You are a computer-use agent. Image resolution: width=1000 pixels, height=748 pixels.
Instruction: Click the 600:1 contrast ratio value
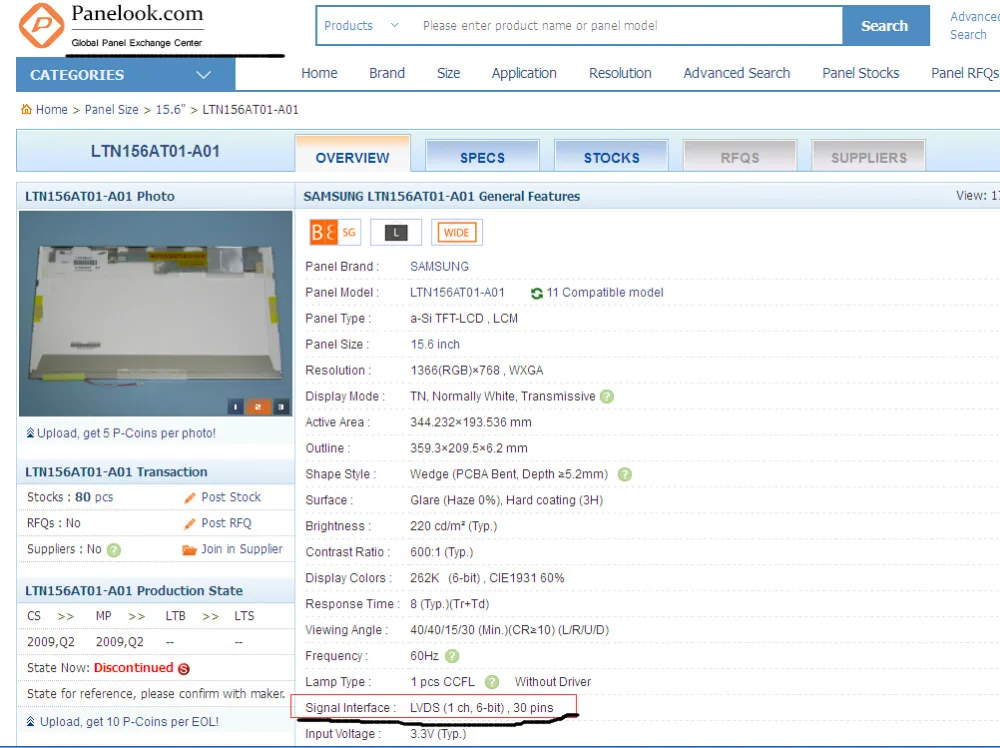tap(441, 552)
